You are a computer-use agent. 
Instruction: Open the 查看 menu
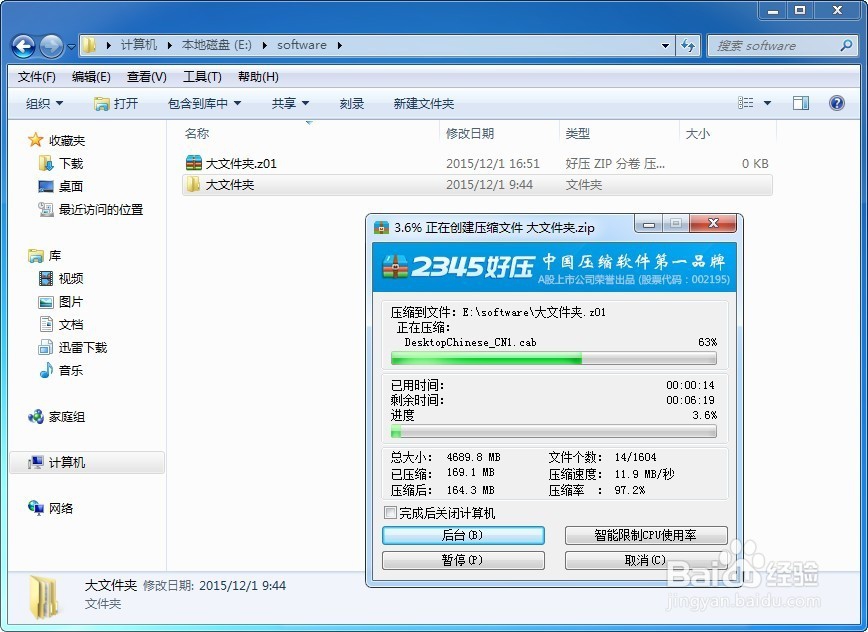point(145,76)
